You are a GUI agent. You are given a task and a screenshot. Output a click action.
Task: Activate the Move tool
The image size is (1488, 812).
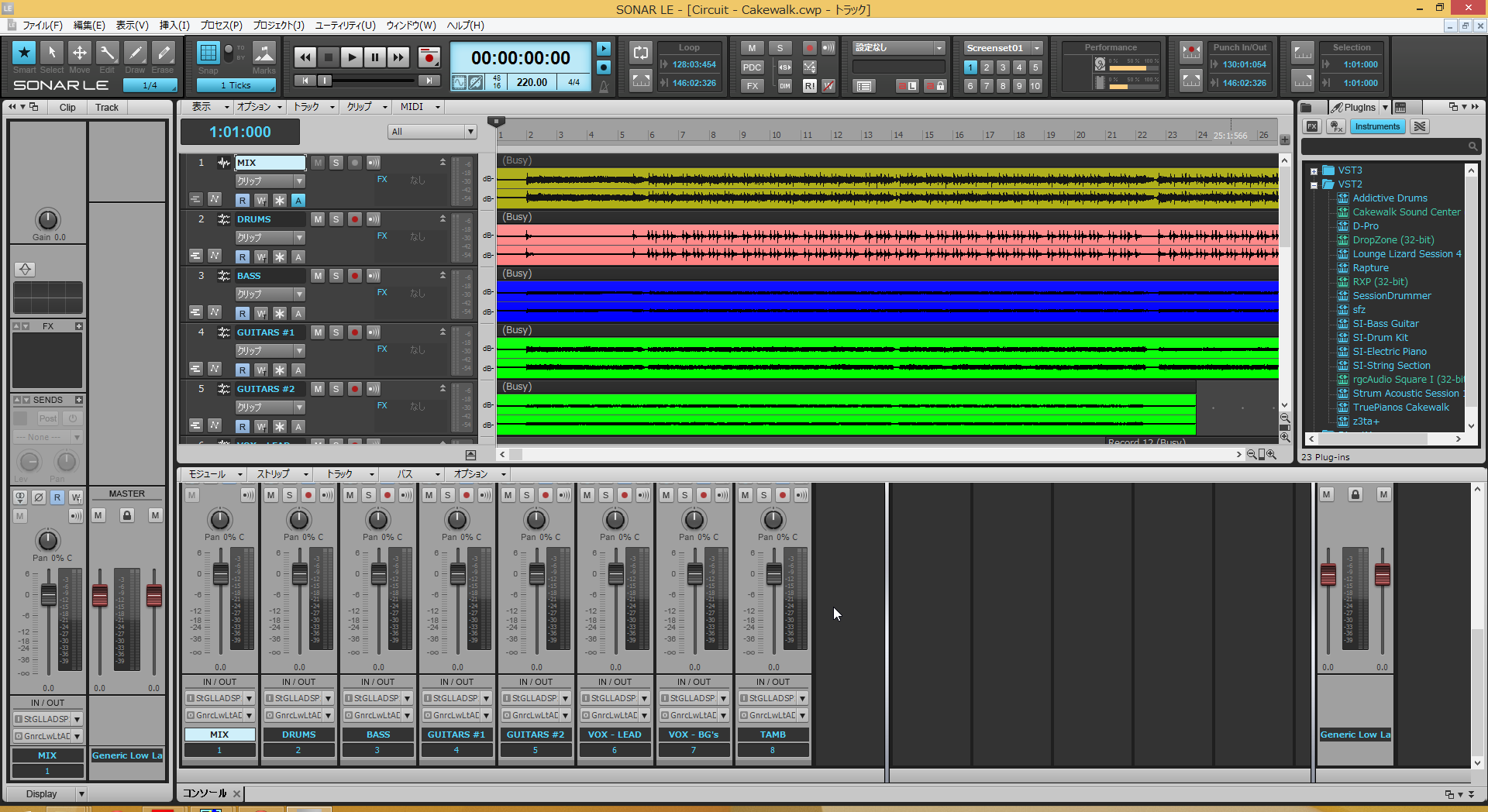click(x=80, y=53)
